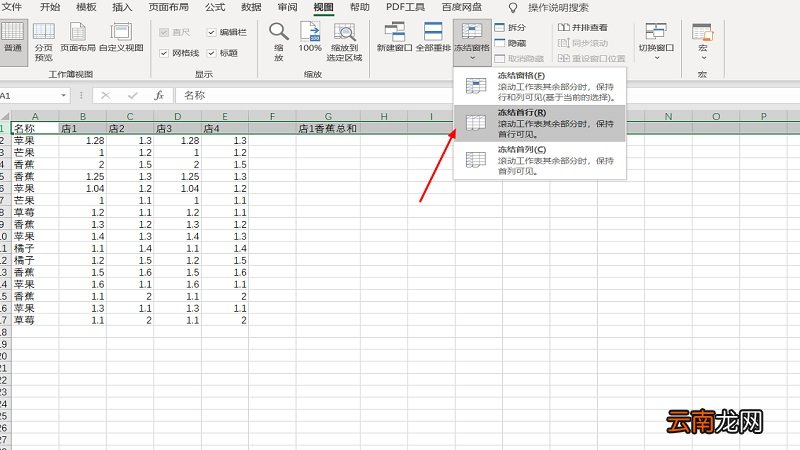
Task: Click View Side by Side (并排查看)
Action: [583, 28]
